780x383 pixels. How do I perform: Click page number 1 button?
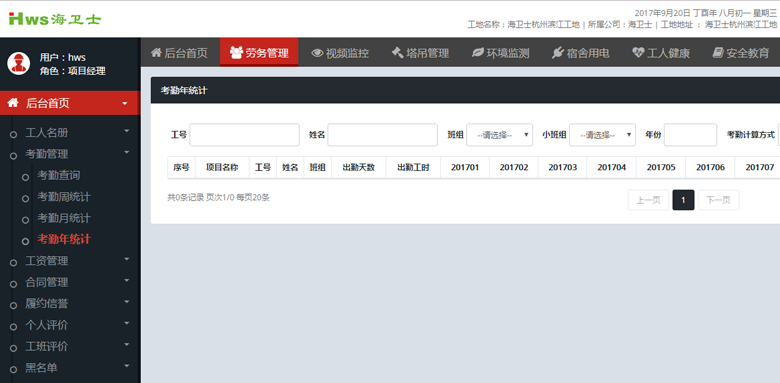coord(683,200)
